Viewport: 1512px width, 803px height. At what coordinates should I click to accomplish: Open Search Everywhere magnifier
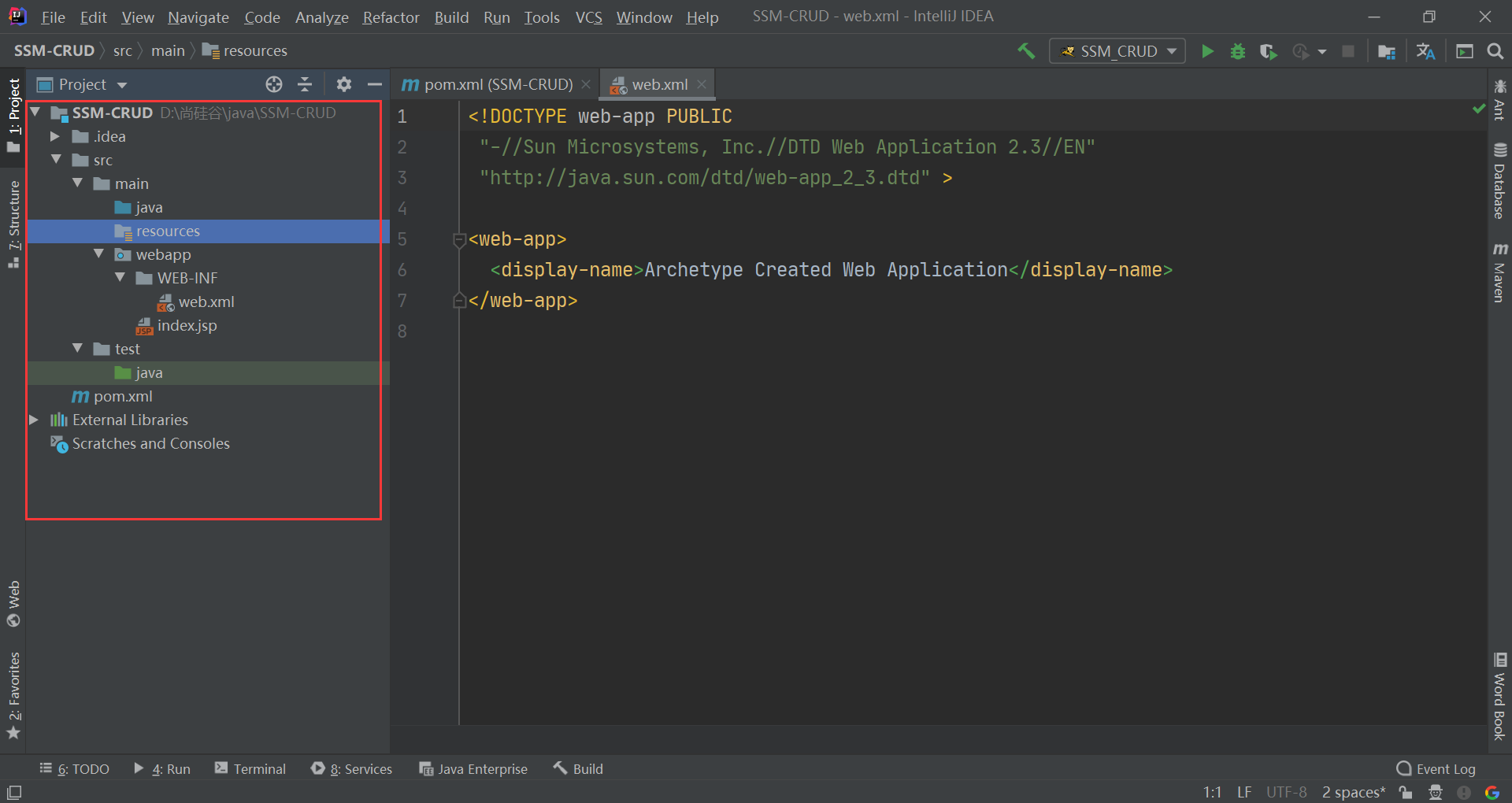click(1495, 51)
